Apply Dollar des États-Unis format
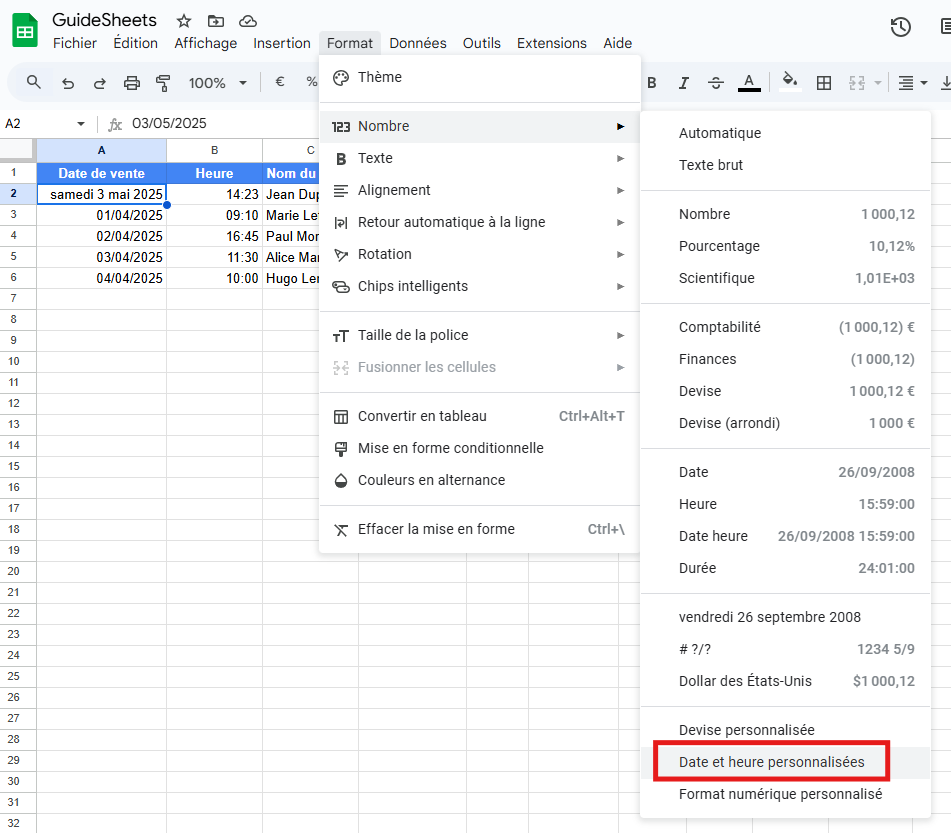This screenshot has height=833, width=951. [785, 681]
